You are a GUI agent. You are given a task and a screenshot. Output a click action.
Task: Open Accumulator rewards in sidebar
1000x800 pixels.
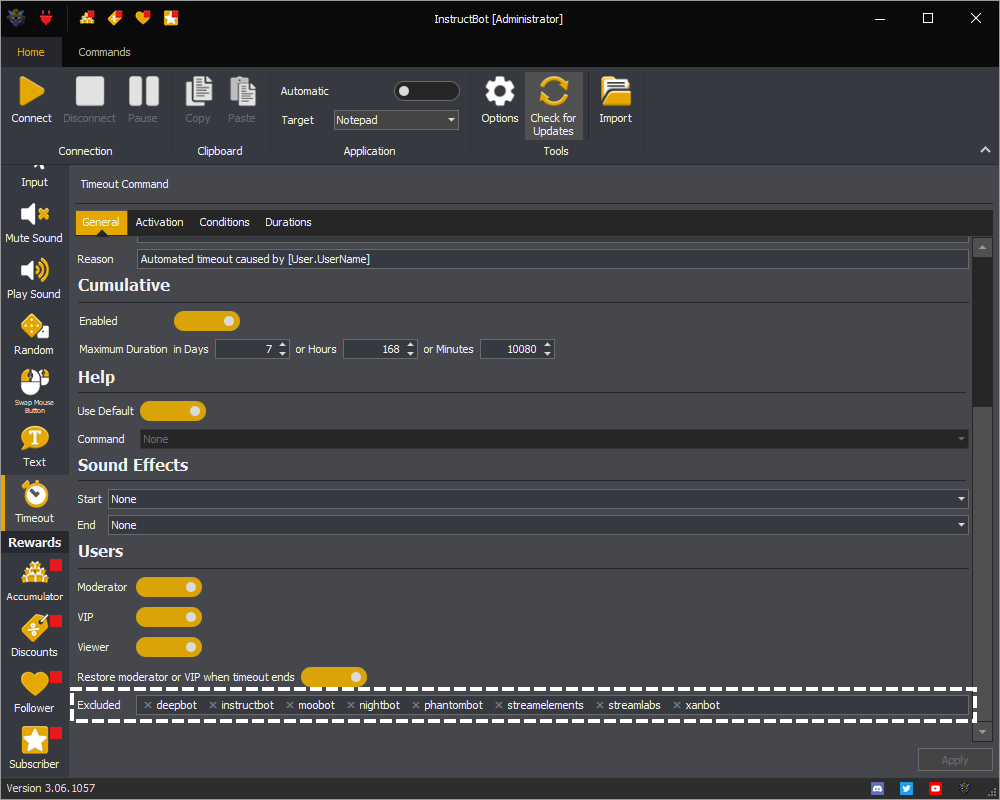(34, 581)
